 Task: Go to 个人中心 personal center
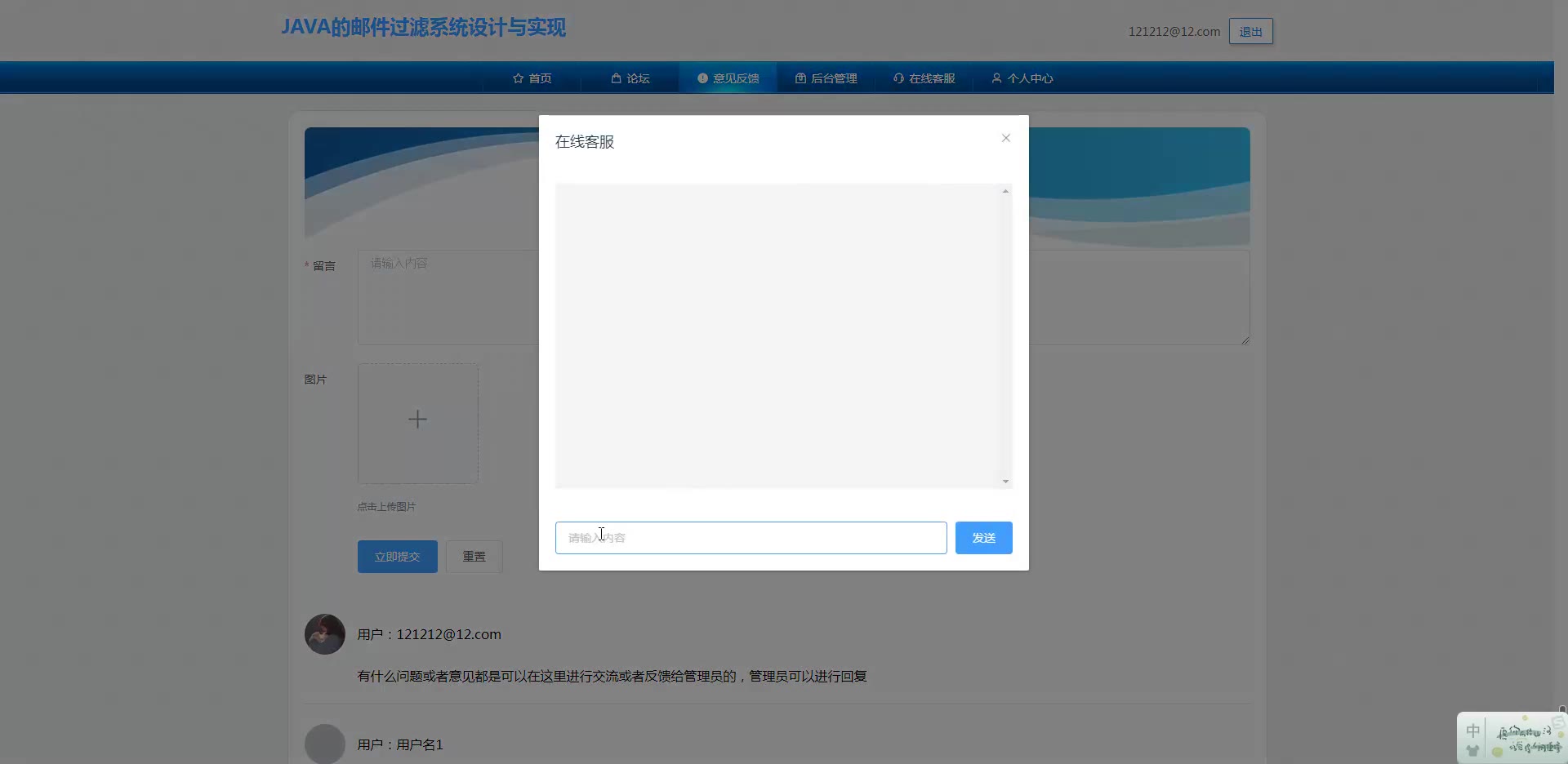[1022, 78]
